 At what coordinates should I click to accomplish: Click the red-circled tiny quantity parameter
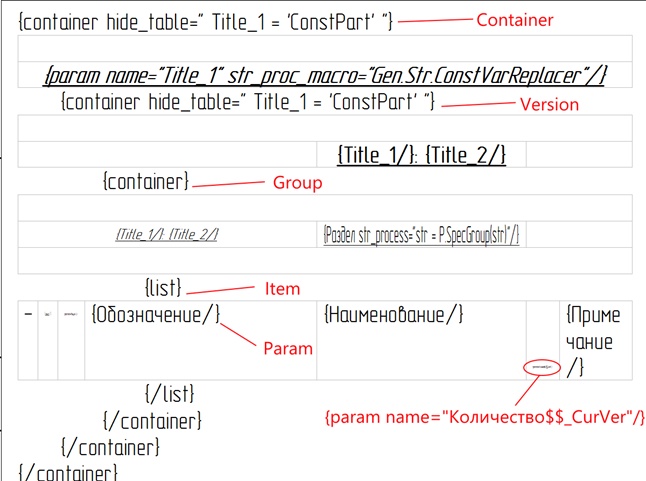540,366
